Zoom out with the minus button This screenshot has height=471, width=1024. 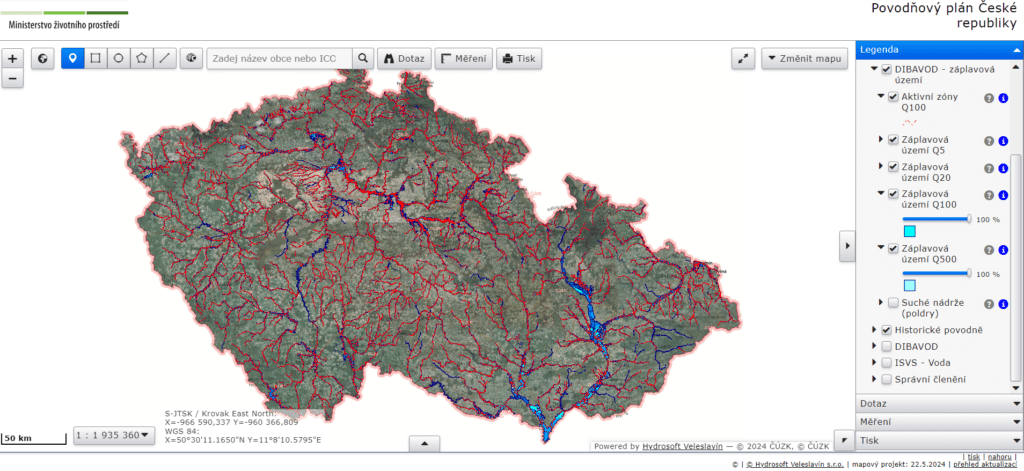point(13,78)
